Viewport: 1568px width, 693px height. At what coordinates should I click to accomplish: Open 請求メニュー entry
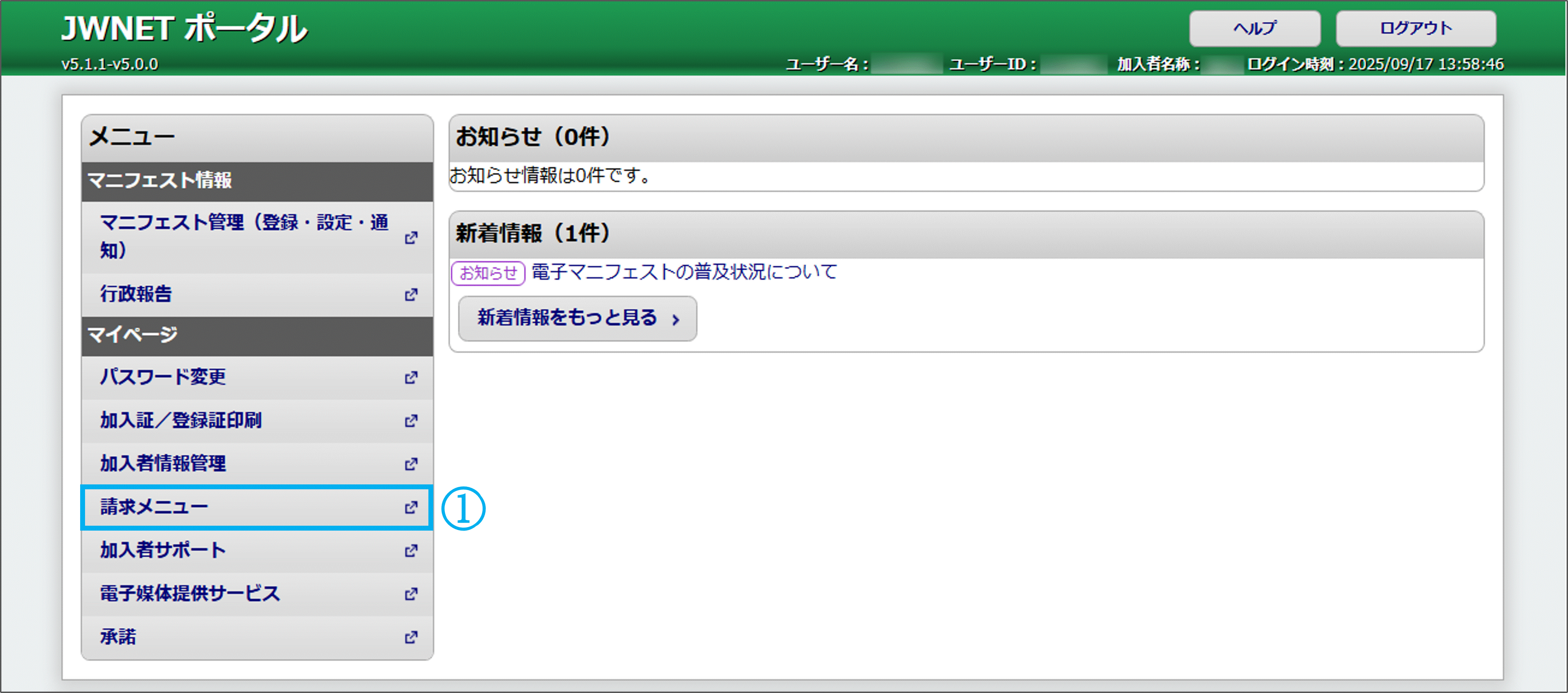point(155,507)
